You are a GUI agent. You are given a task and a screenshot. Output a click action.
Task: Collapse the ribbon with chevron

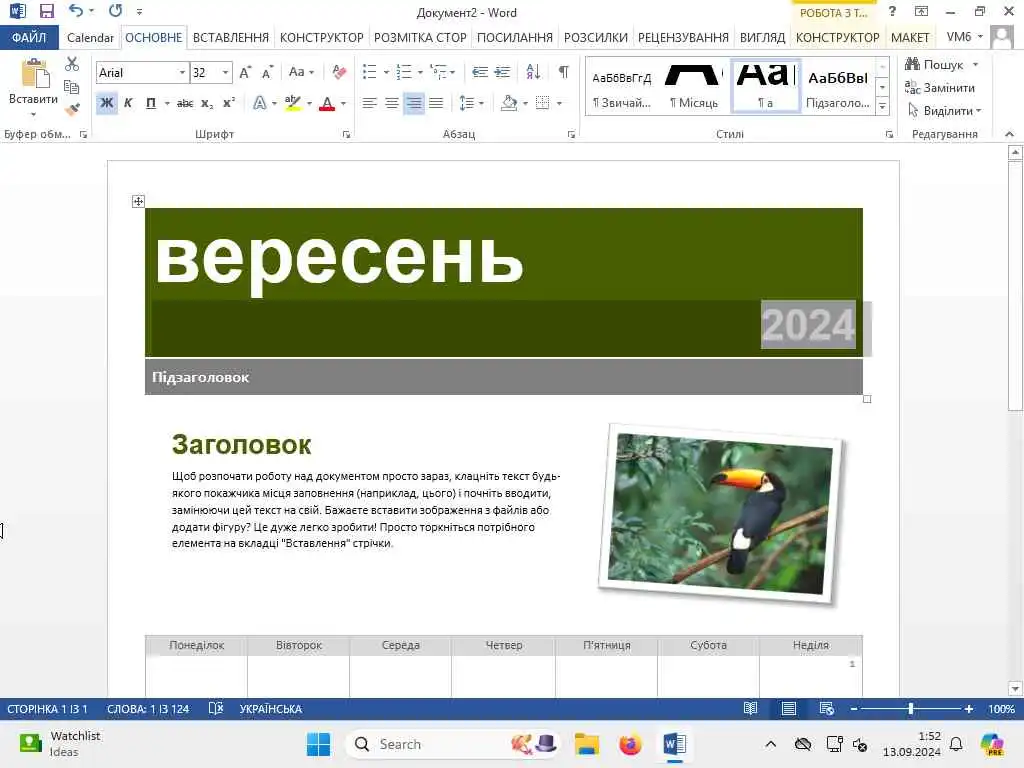tap(1010, 134)
